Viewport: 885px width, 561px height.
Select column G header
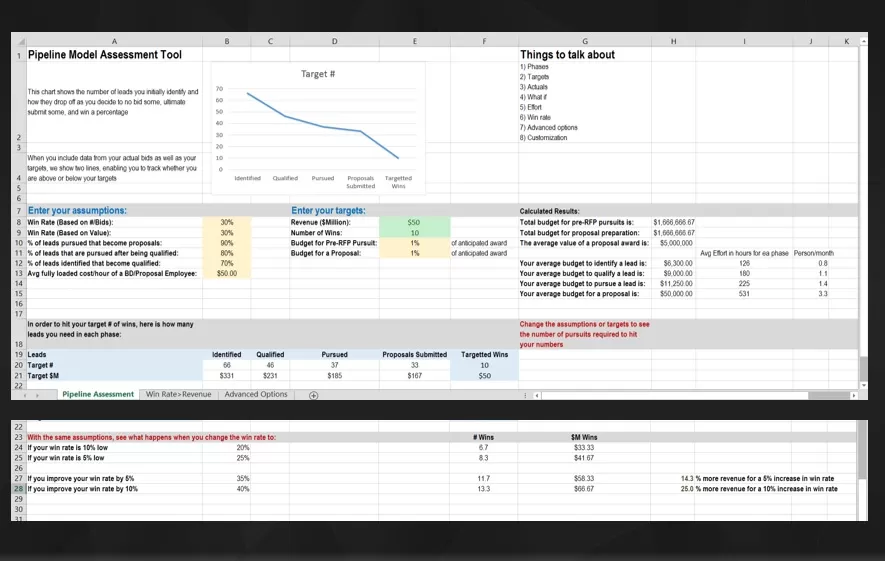coord(584,41)
